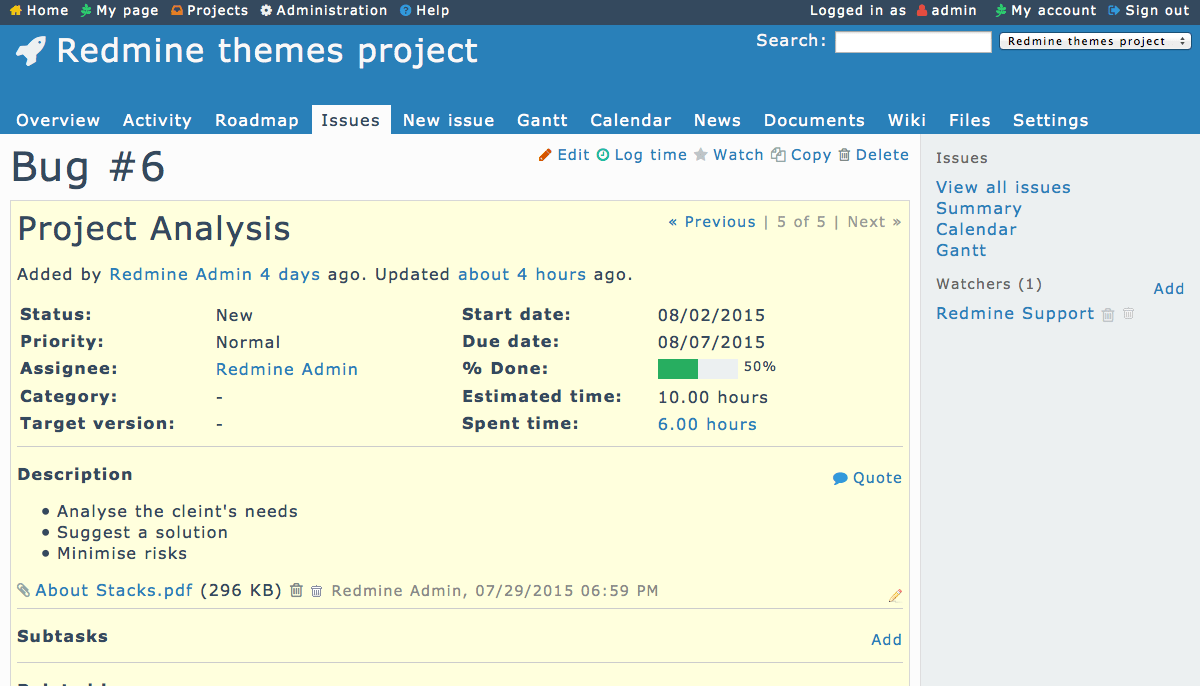This screenshot has height=686, width=1200.
Task: Open the Gantt tab
Action: point(542,120)
